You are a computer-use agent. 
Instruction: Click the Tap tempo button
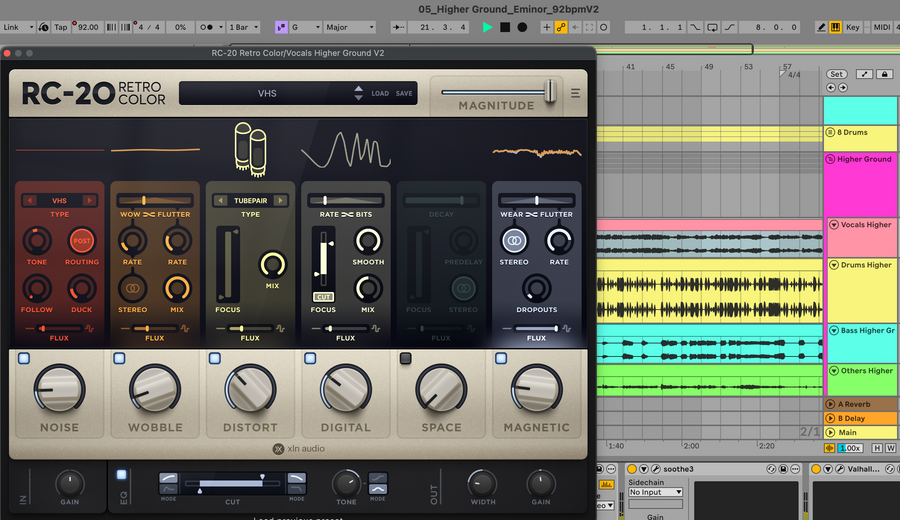pyautogui.click(x=60, y=27)
